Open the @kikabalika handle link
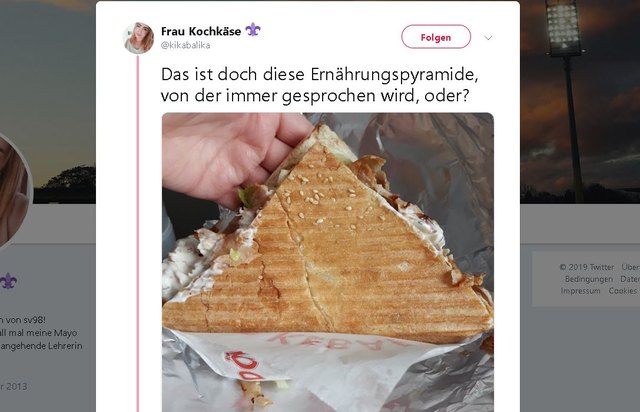 (x=186, y=45)
